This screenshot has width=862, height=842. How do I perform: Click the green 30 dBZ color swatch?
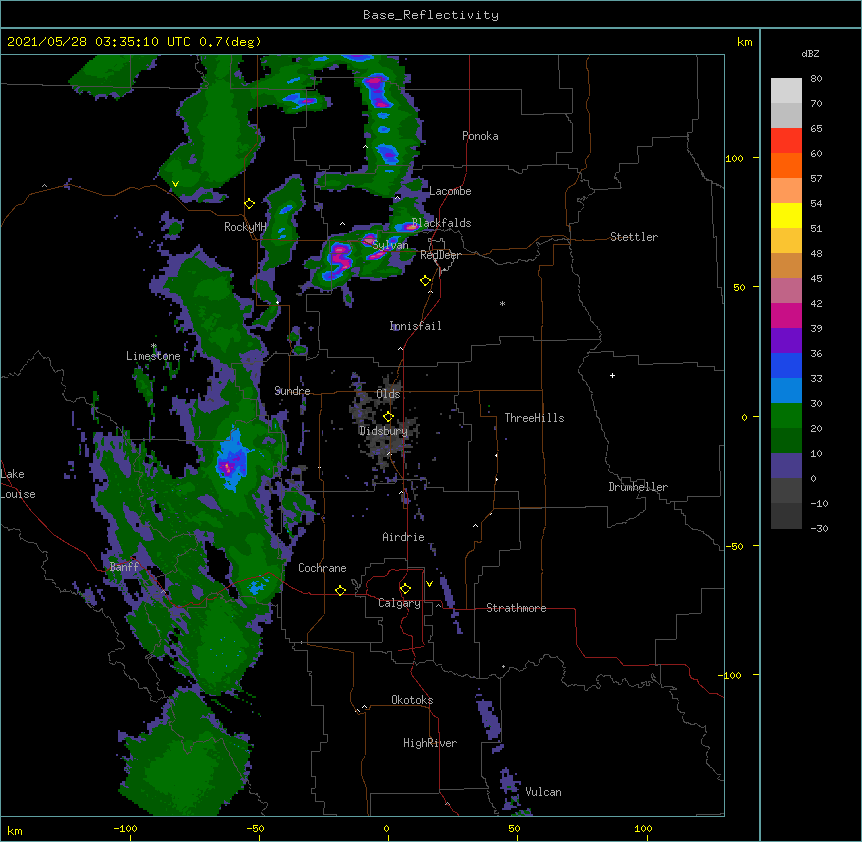coord(786,416)
